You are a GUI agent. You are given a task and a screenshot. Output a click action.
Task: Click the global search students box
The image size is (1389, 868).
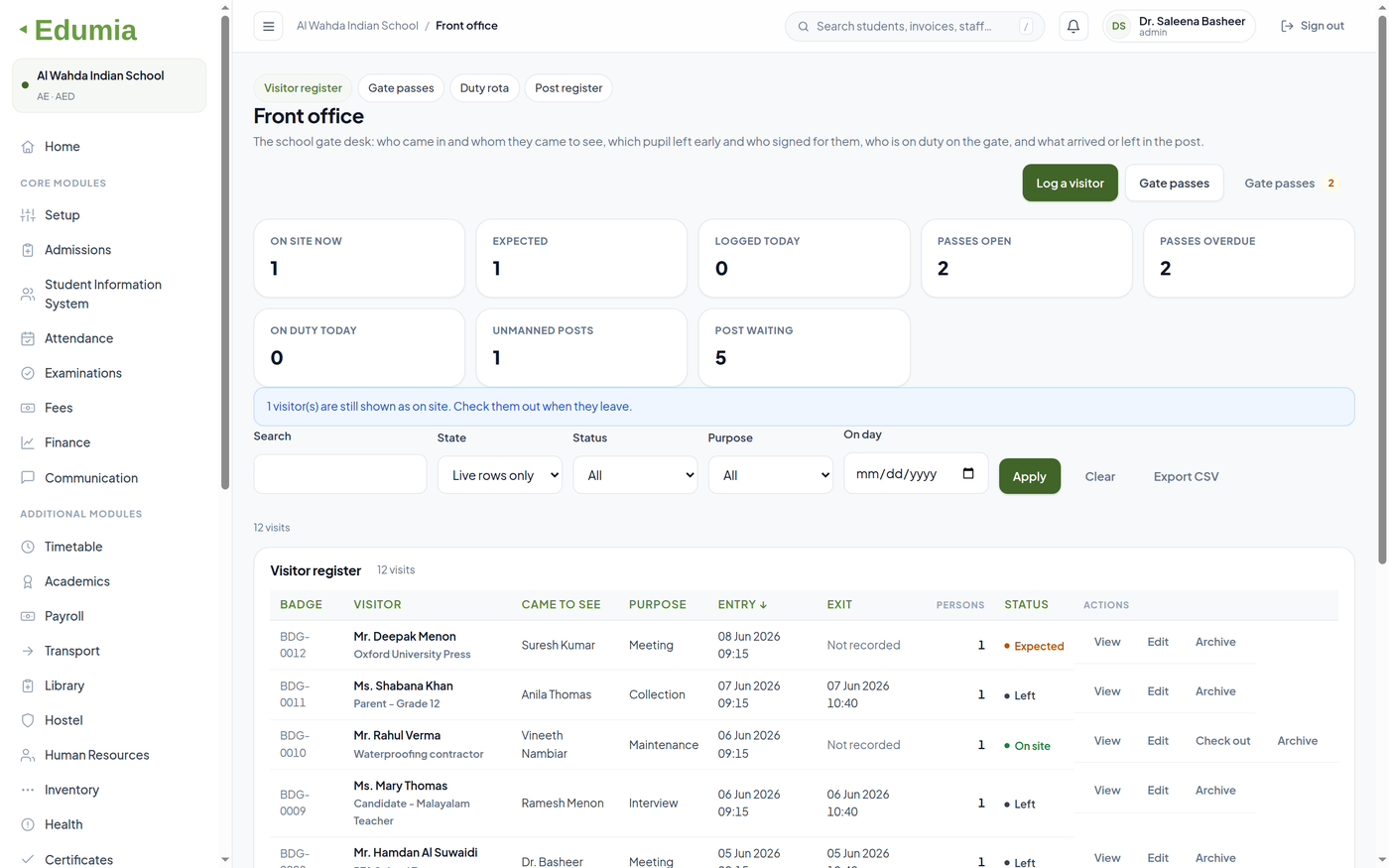click(x=915, y=27)
